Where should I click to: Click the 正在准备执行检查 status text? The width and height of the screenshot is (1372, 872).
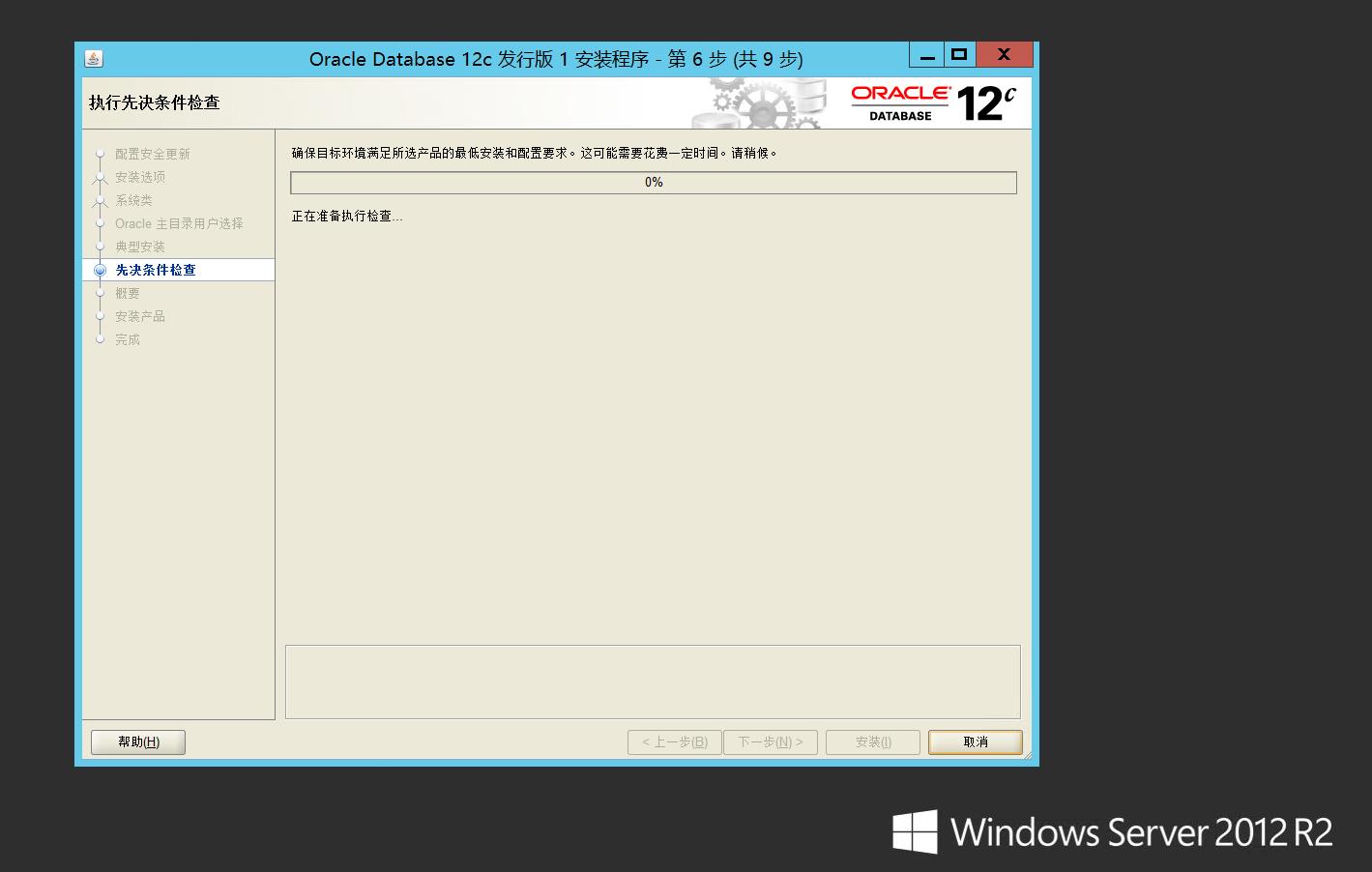click(x=347, y=217)
